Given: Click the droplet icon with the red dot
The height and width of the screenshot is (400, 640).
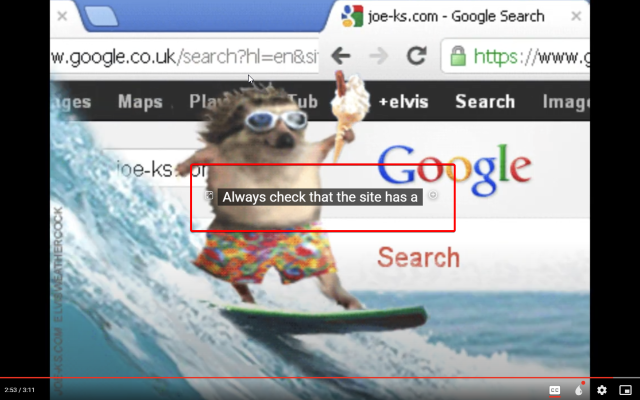Looking at the screenshot, I should pyautogui.click(x=579, y=390).
